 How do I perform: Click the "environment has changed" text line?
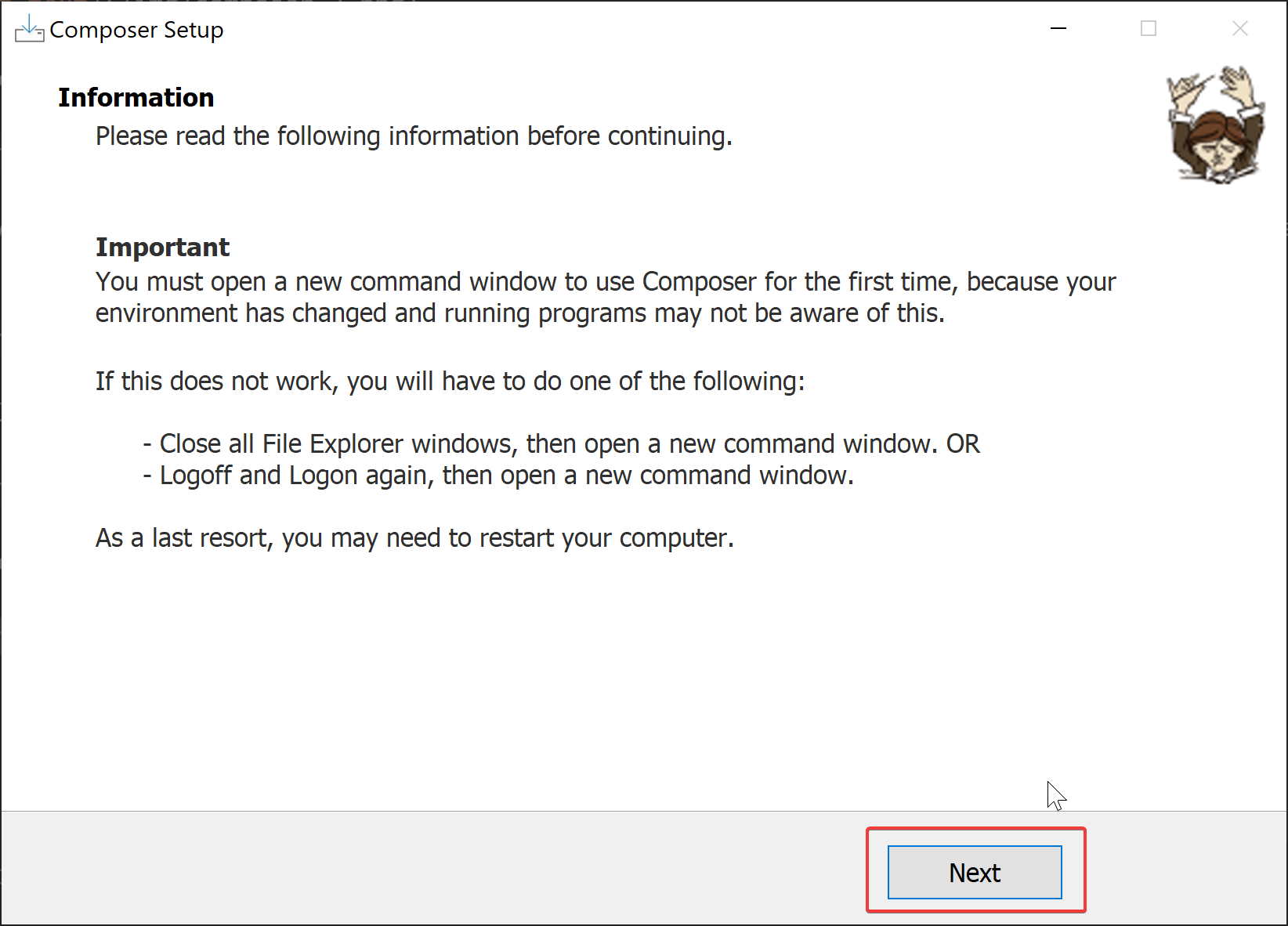pyautogui.click(x=519, y=313)
